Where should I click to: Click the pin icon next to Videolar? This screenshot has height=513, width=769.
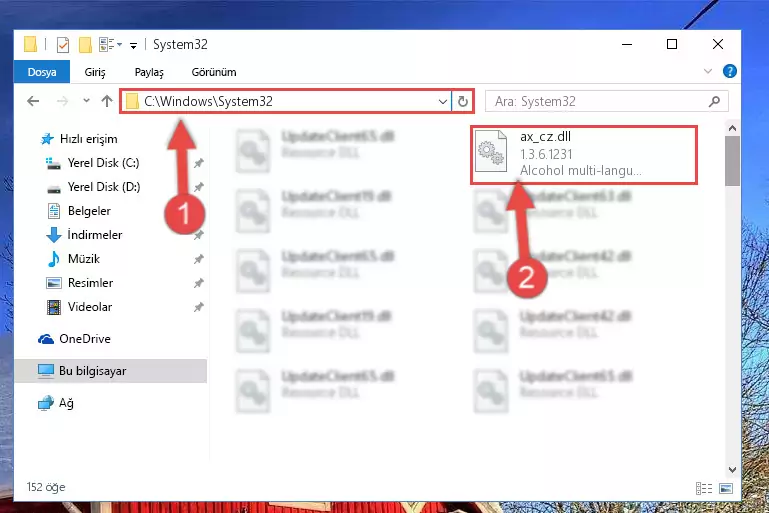pyautogui.click(x=199, y=307)
